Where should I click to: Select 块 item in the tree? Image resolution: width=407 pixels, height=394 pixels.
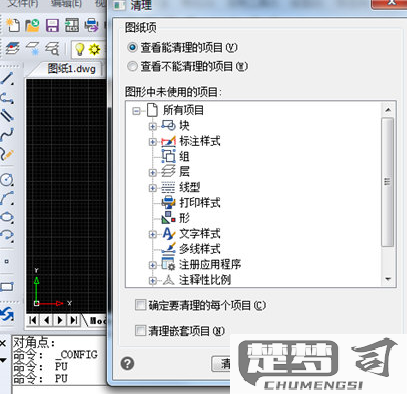[x=184, y=125]
